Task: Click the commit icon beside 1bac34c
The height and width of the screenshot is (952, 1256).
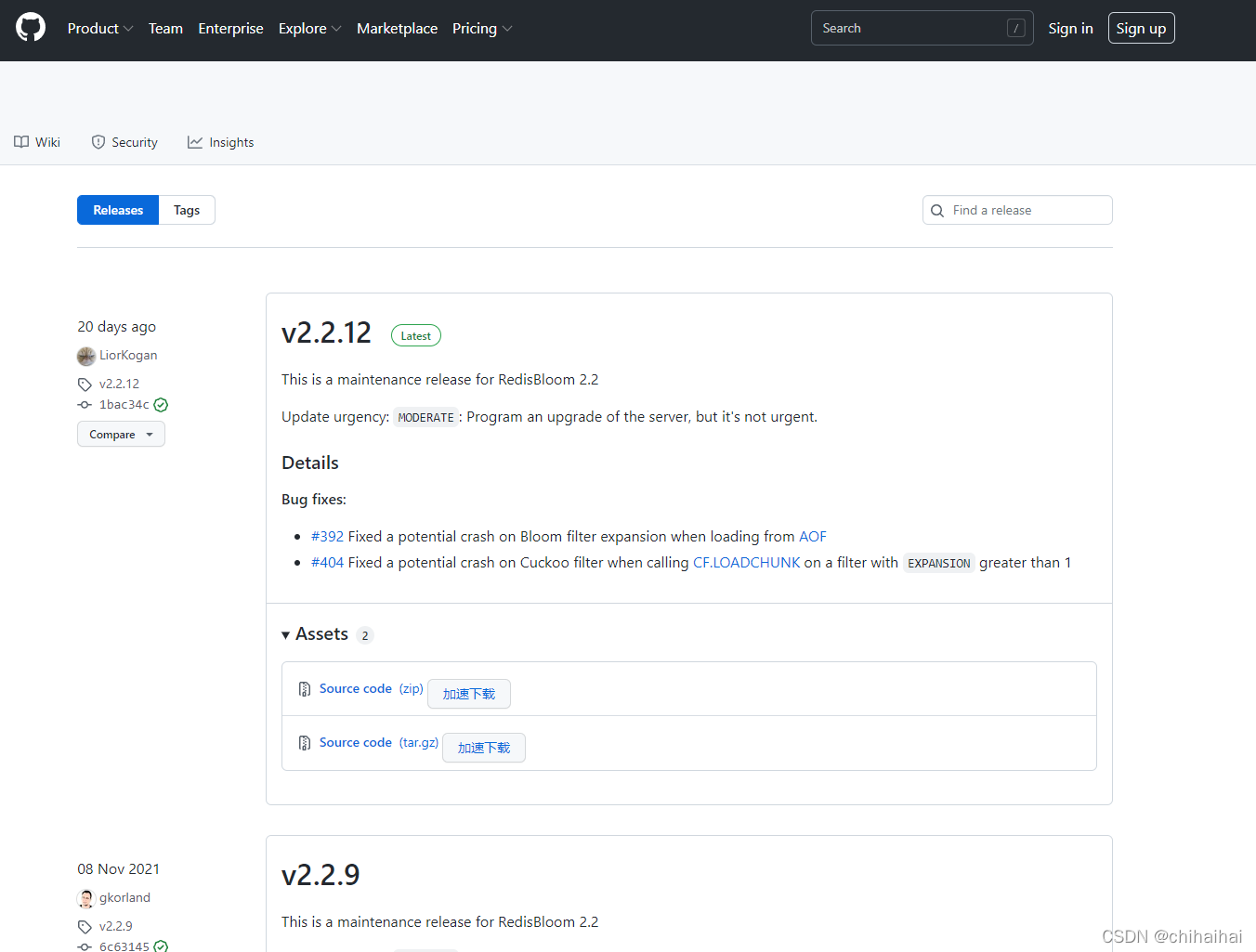Action: pos(85,405)
